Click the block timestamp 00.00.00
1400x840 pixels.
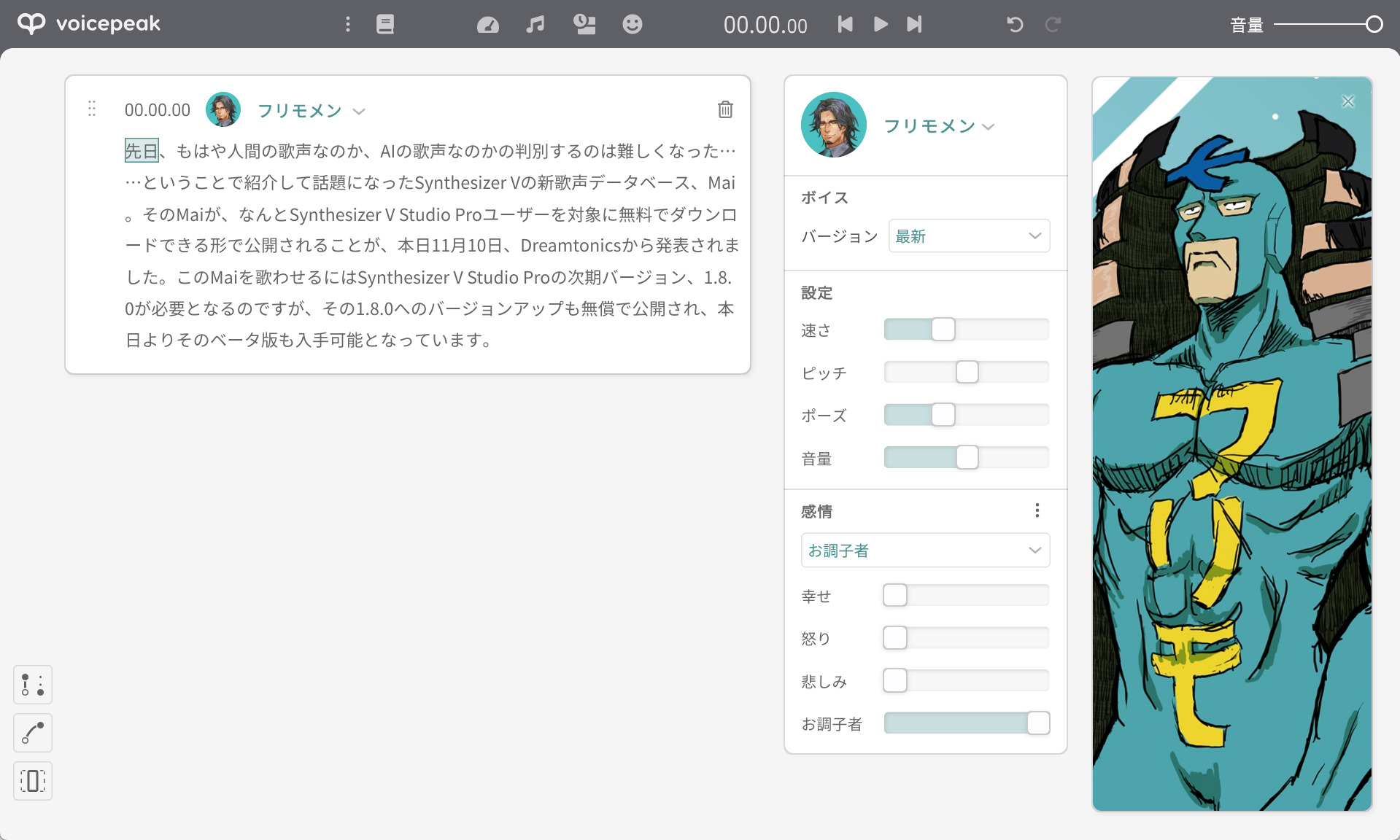[x=158, y=110]
